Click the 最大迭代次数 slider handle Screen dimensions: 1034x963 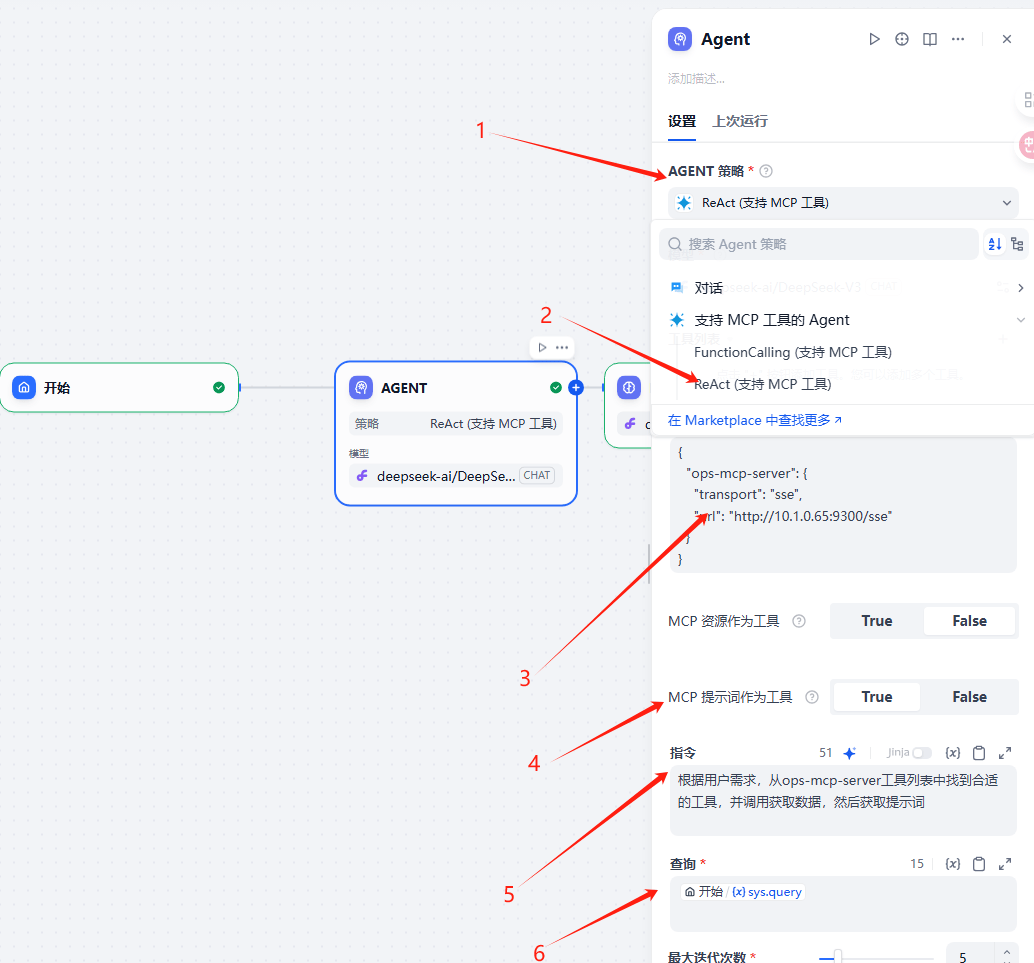pos(838,956)
